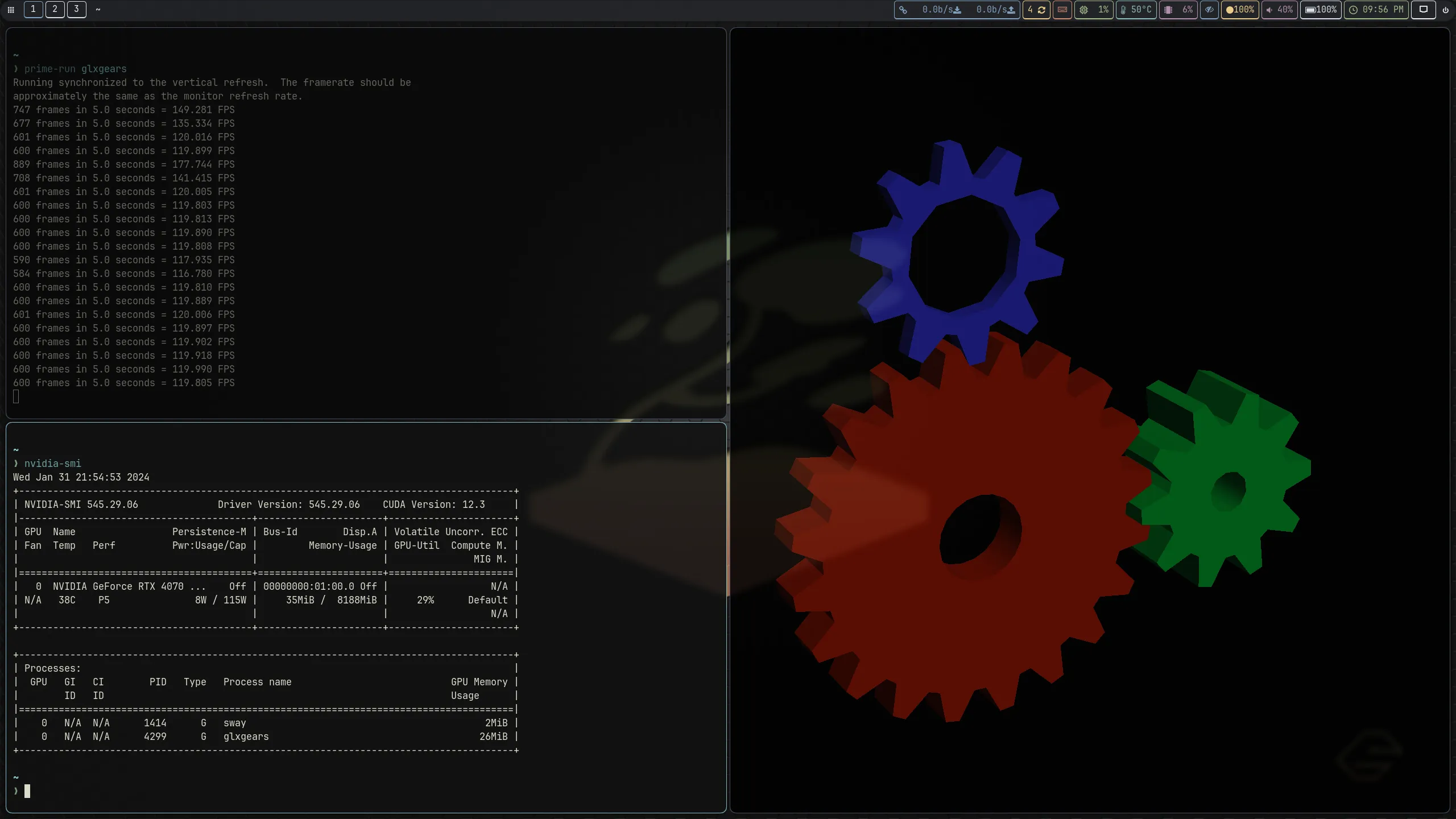Switch to workspace 3
Image resolution: width=1456 pixels, height=819 pixels.
76,9
